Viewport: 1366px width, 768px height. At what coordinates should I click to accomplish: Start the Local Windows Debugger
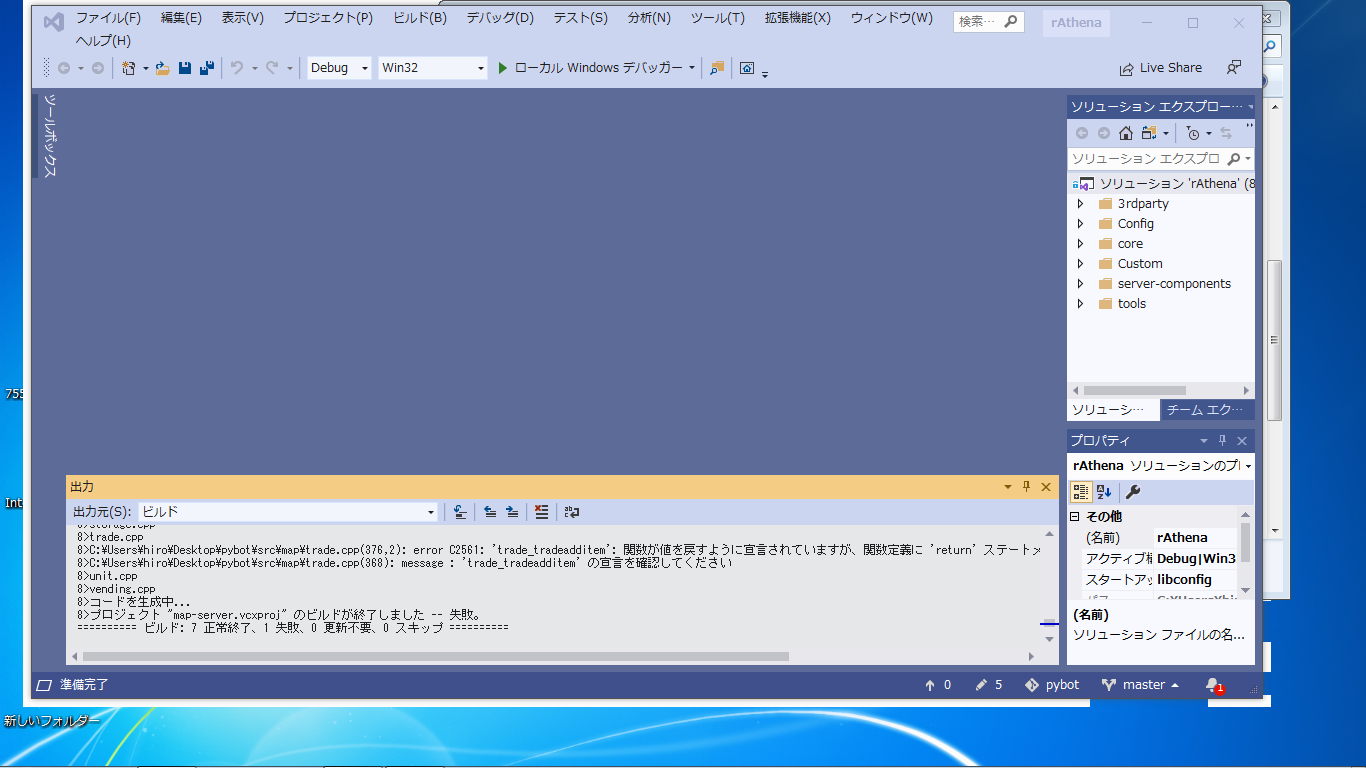click(597, 68)
